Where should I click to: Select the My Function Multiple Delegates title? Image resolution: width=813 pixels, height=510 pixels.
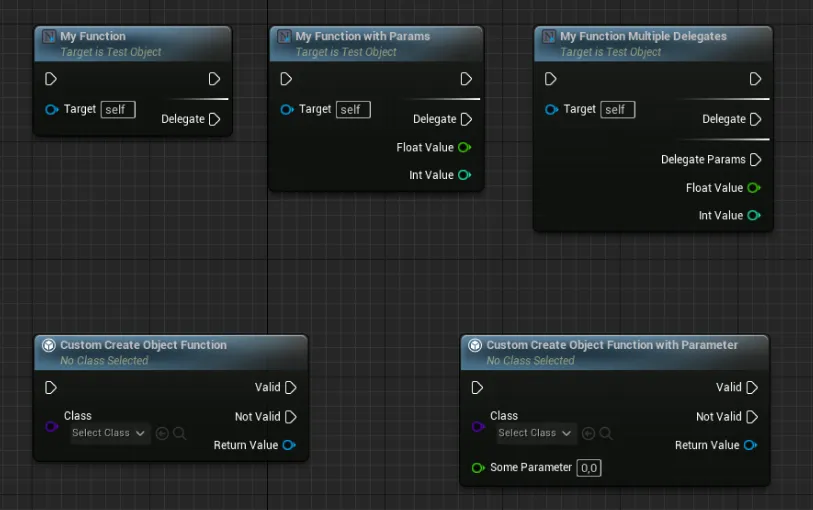click(x=643, y=36)
